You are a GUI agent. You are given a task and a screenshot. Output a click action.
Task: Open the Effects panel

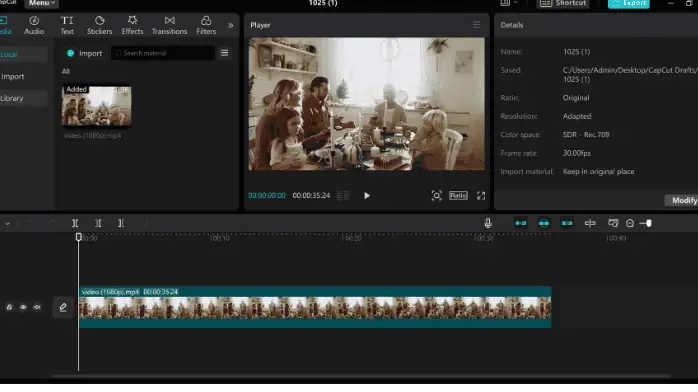point(132,25)
